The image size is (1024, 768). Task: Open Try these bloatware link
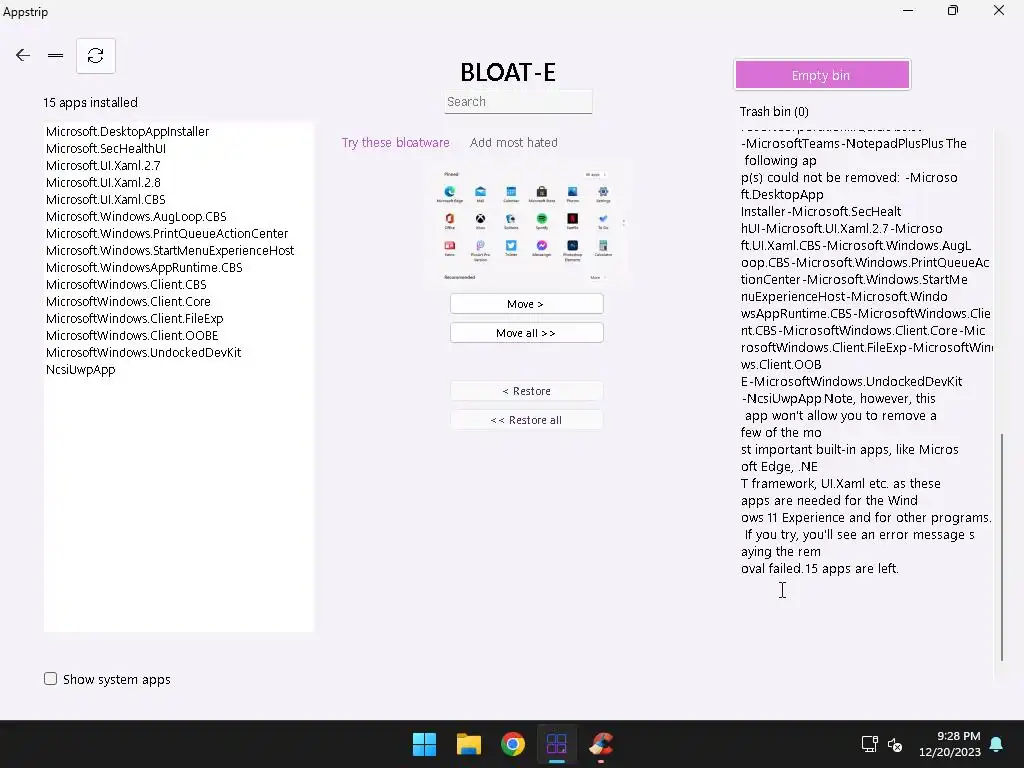396,142
